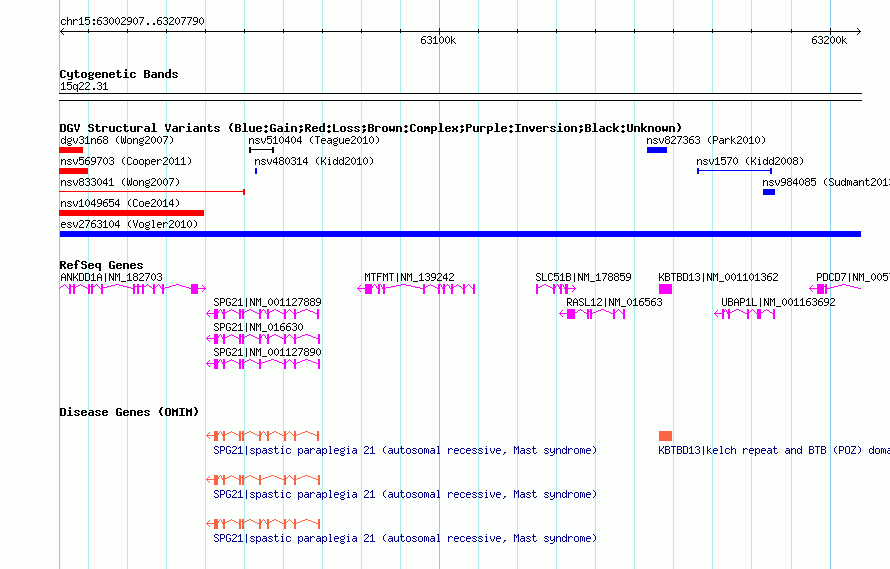This screenshot has height=569, width=890.
Task: Click the magenta KBTBD13 RefSeq gene box
Action: [665, 289]
